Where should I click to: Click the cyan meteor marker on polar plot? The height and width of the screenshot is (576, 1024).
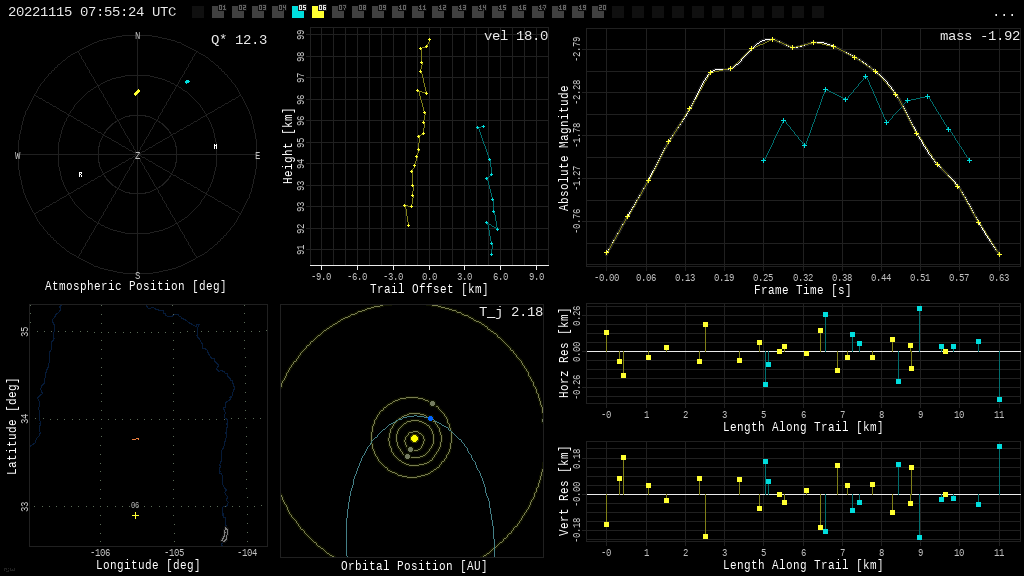click(187, 81)
